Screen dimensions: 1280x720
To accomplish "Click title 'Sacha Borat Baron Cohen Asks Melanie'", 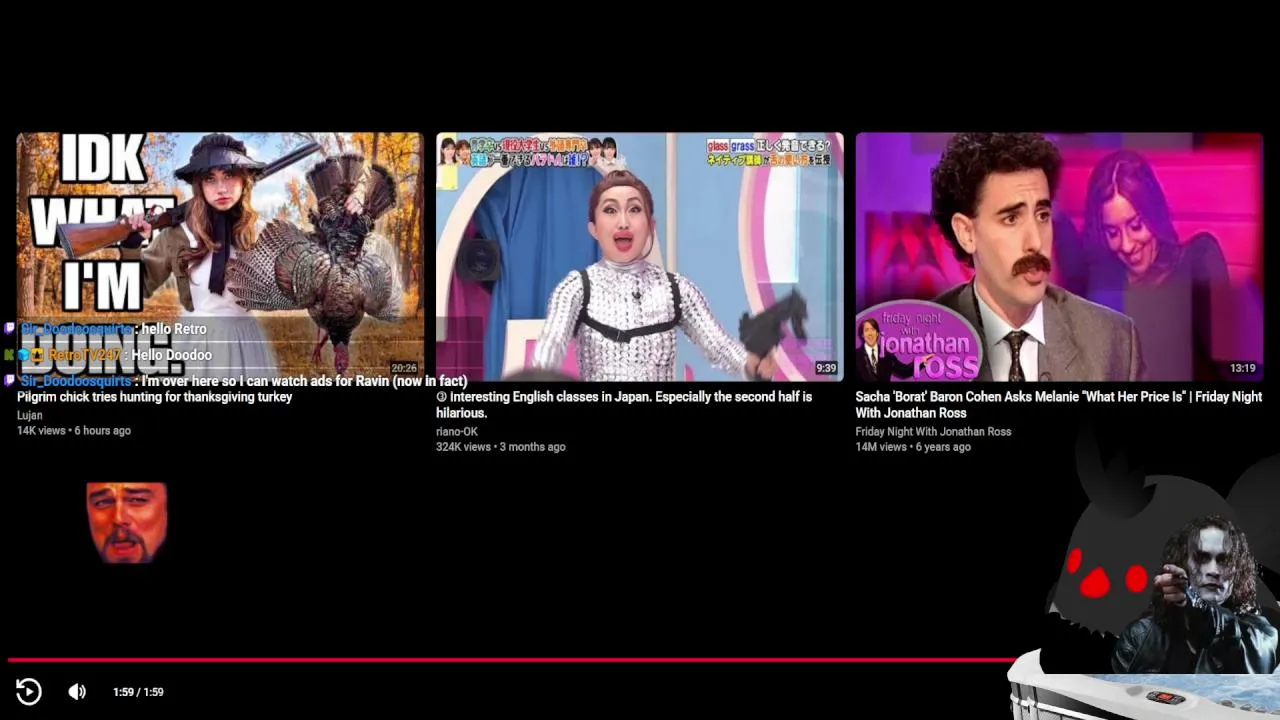I will (x=1059, y=405).
